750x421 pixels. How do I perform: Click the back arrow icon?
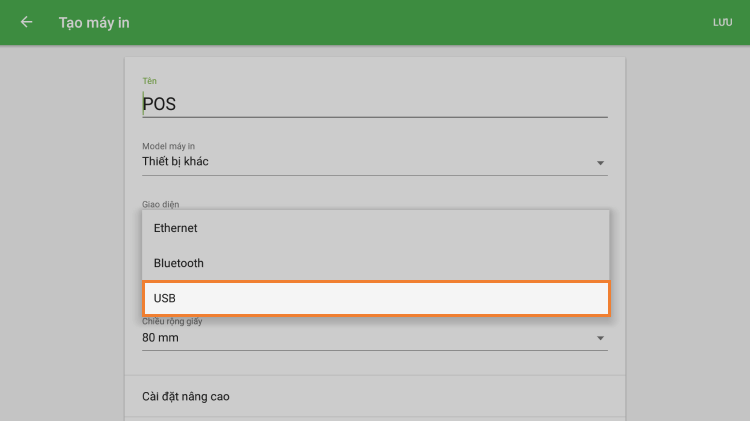(x=26, y=22)
